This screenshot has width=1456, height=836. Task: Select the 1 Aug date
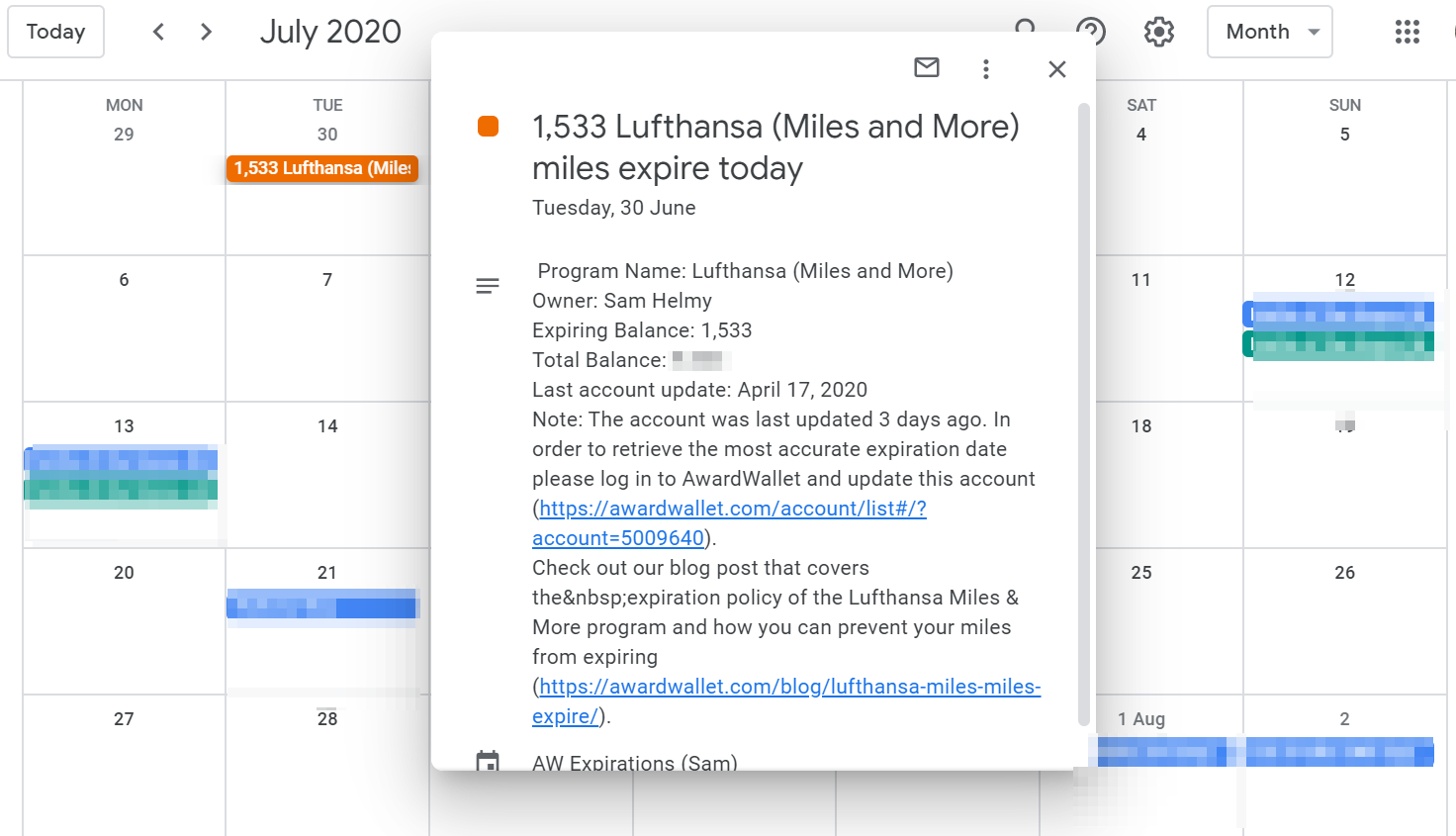[x=1141, y=719]
